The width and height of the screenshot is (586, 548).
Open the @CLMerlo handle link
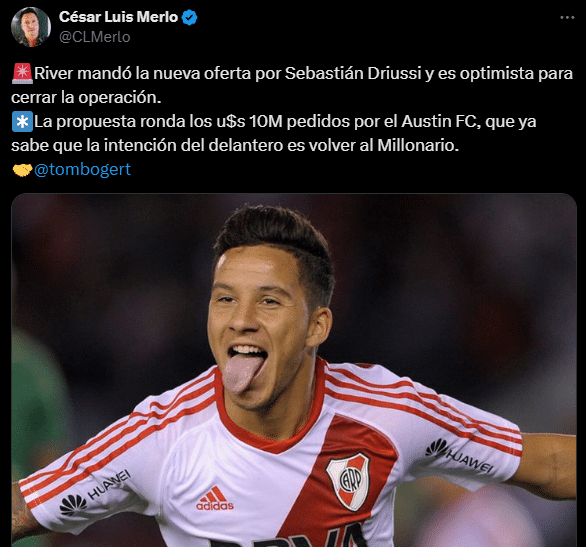95,37
